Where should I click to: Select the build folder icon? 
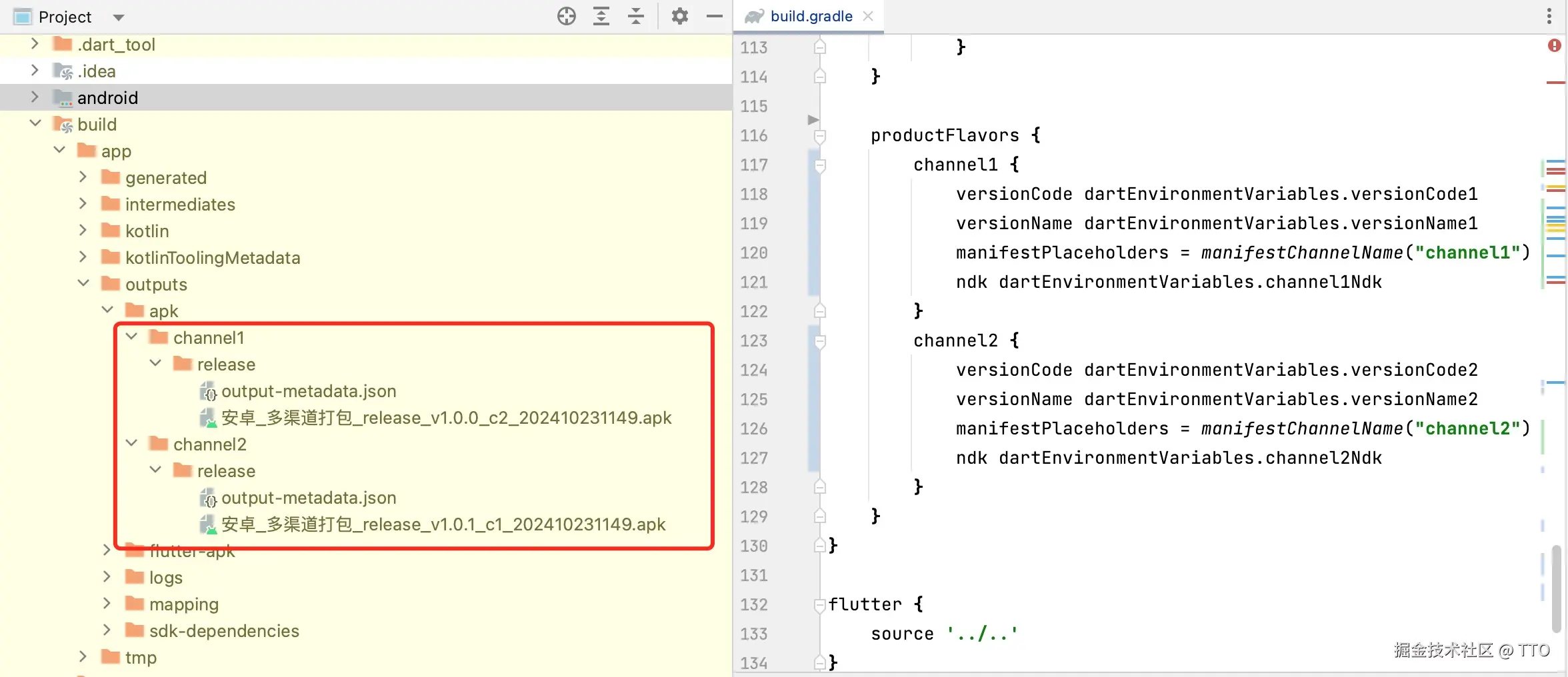point(63,125)
